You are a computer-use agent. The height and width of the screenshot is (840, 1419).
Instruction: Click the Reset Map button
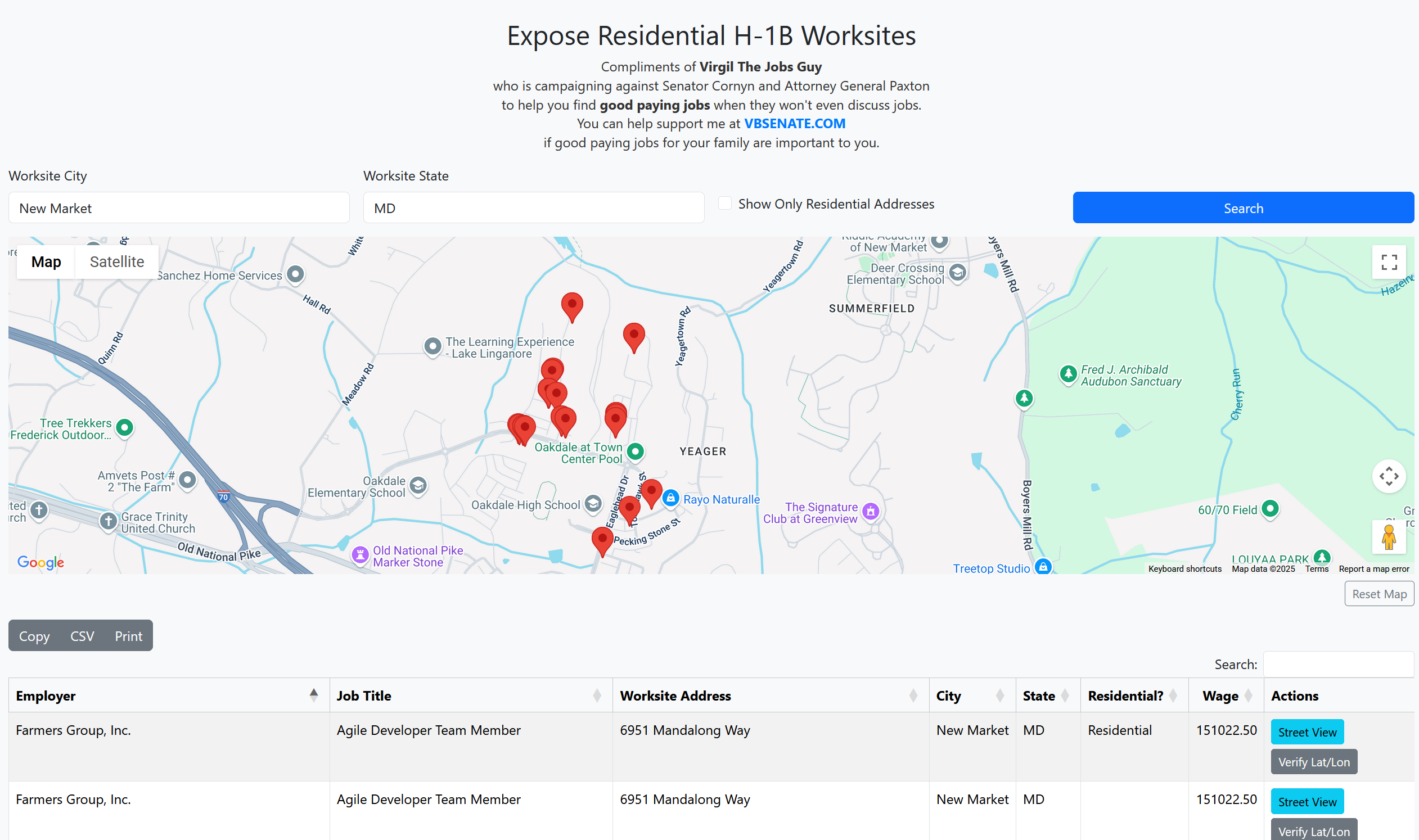coord(1379,594)
